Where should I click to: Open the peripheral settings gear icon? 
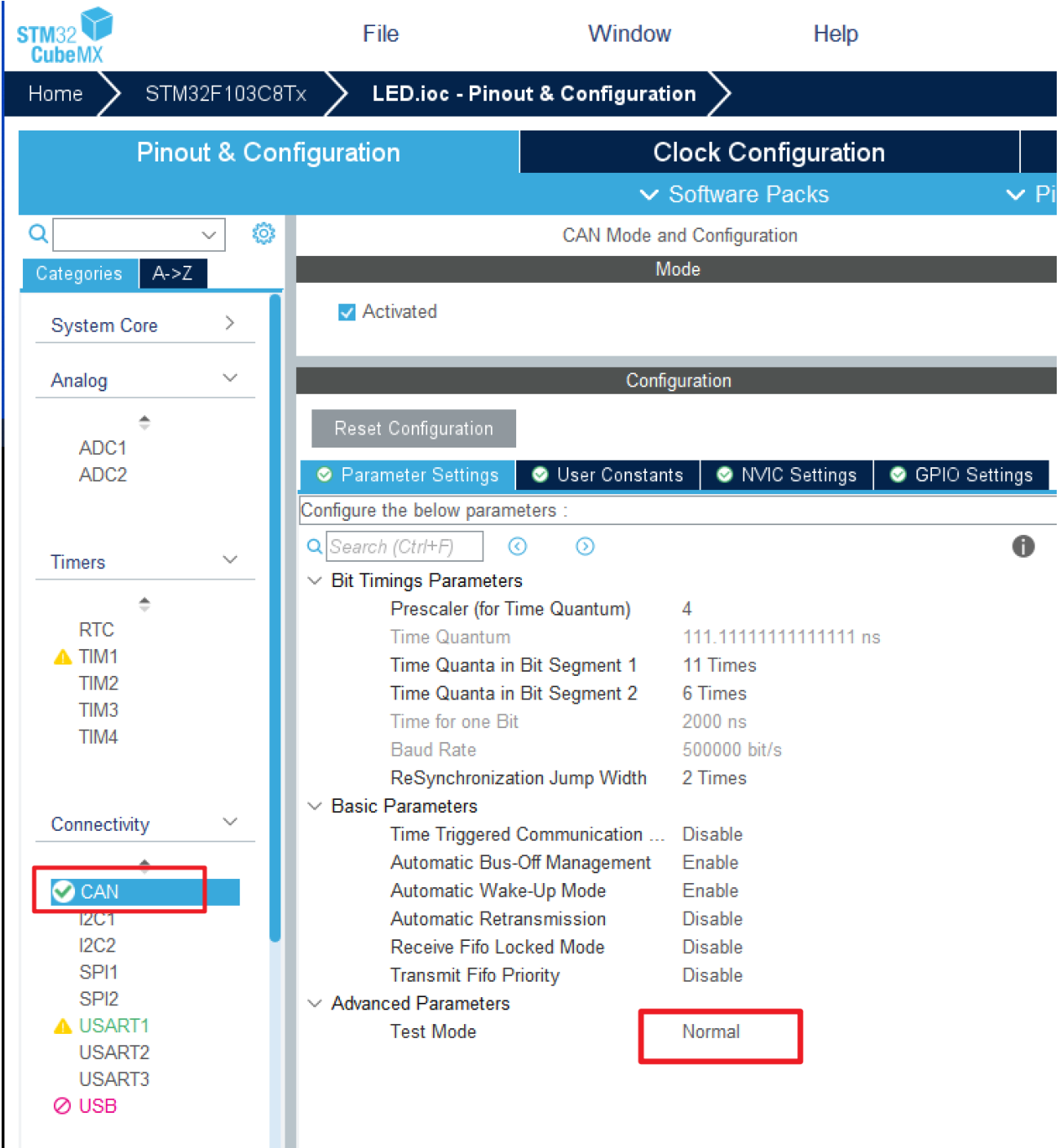coord(263,234)
